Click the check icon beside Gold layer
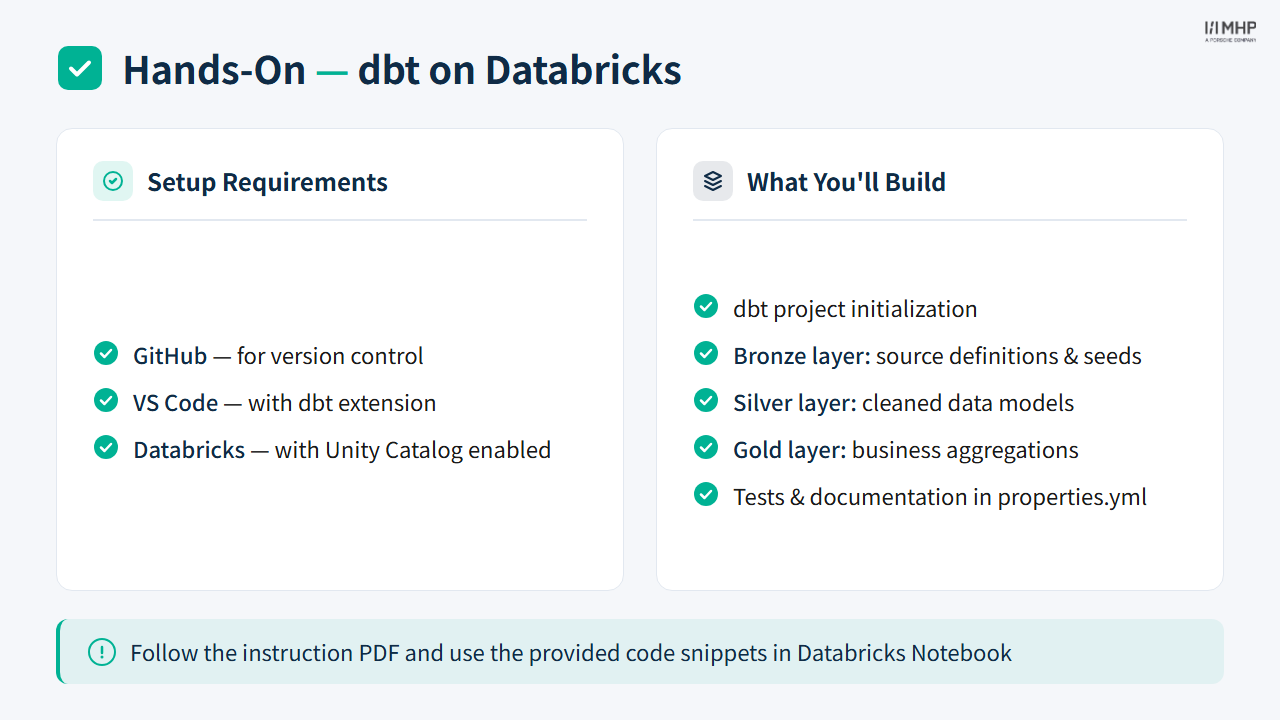Screen dimensions: 1280x720 pos(706,448)
